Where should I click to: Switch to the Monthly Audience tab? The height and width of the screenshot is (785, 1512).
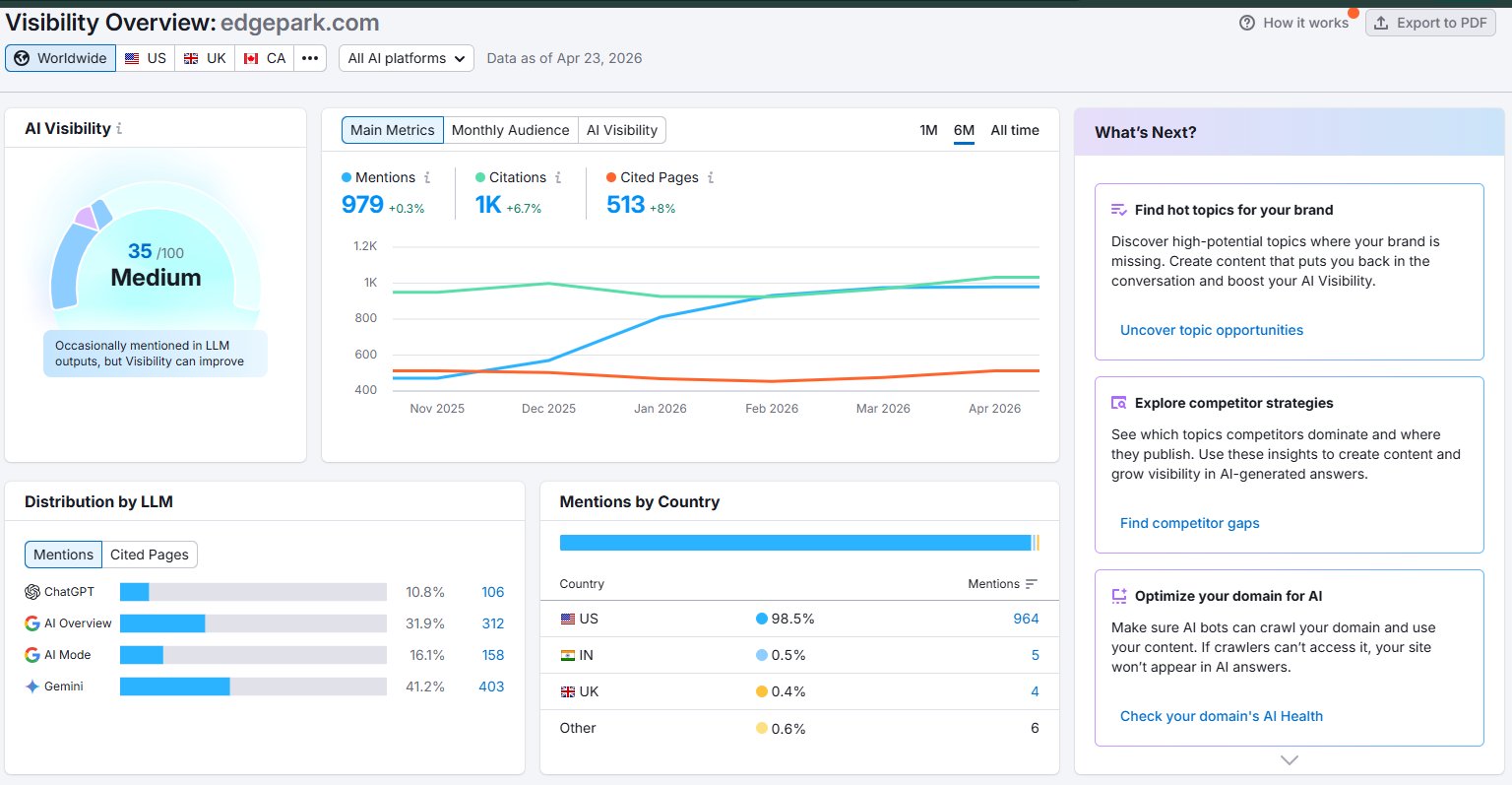[510, 130]
